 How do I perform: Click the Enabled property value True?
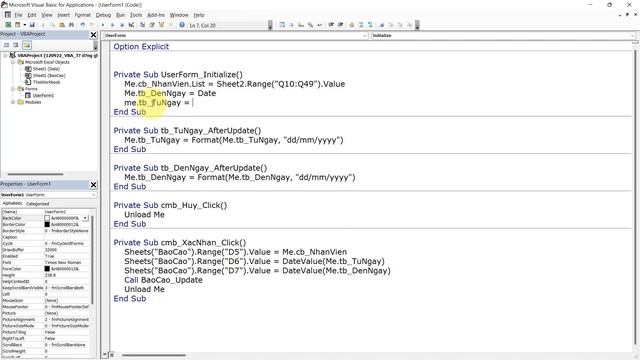(x=67, y=256)
